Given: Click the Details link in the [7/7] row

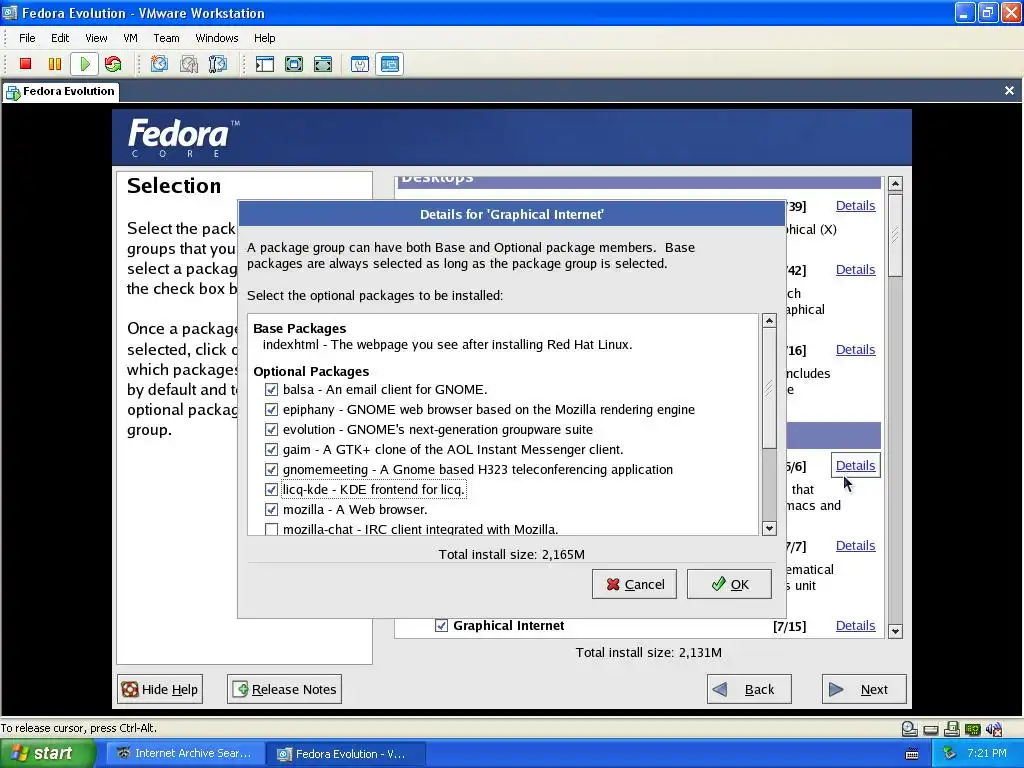Looking at the screenshot, I should click(856, 545).
